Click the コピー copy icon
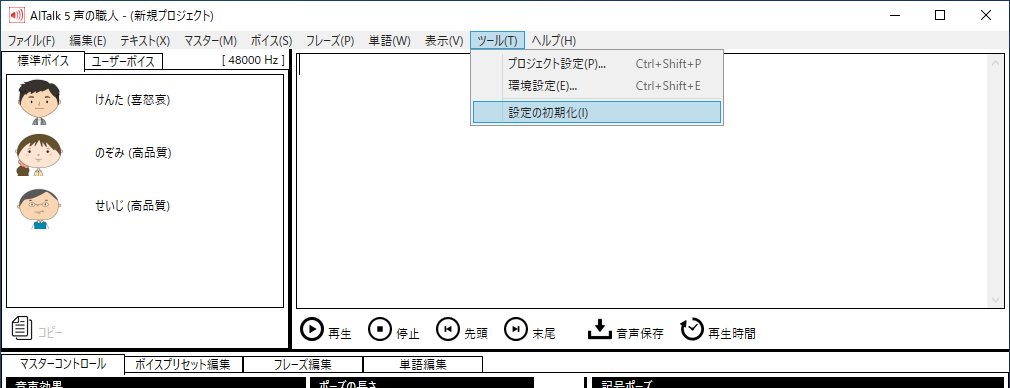Screen dimensions: 1010x388 pyautogui.click(x=22, y=328)
